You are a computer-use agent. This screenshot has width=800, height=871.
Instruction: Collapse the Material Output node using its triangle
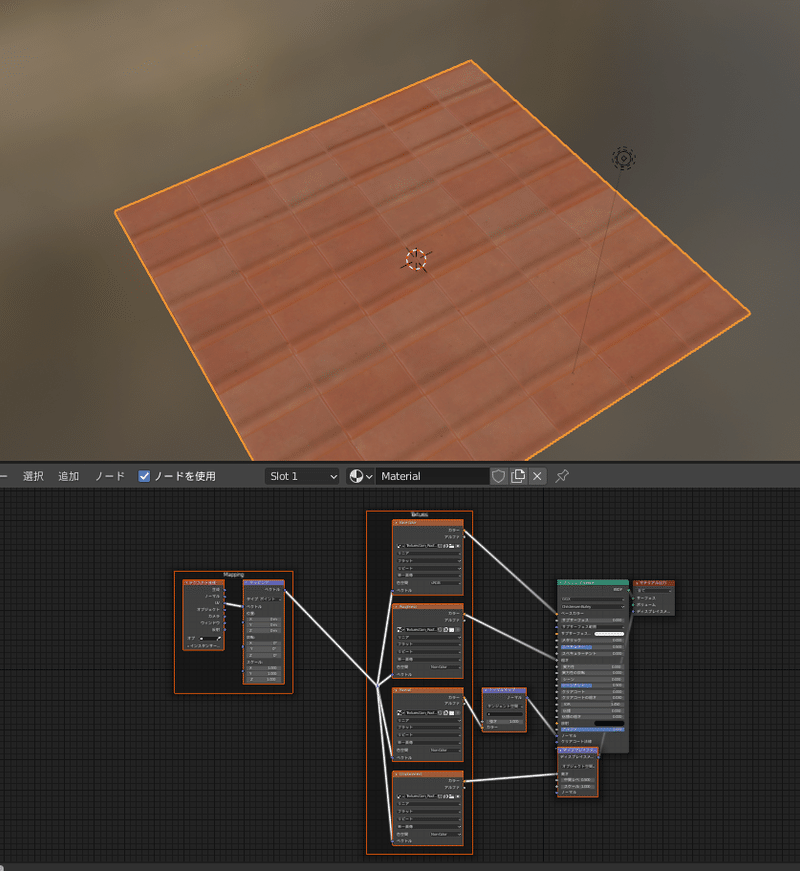pyautogui.click(x=637, y=583)
